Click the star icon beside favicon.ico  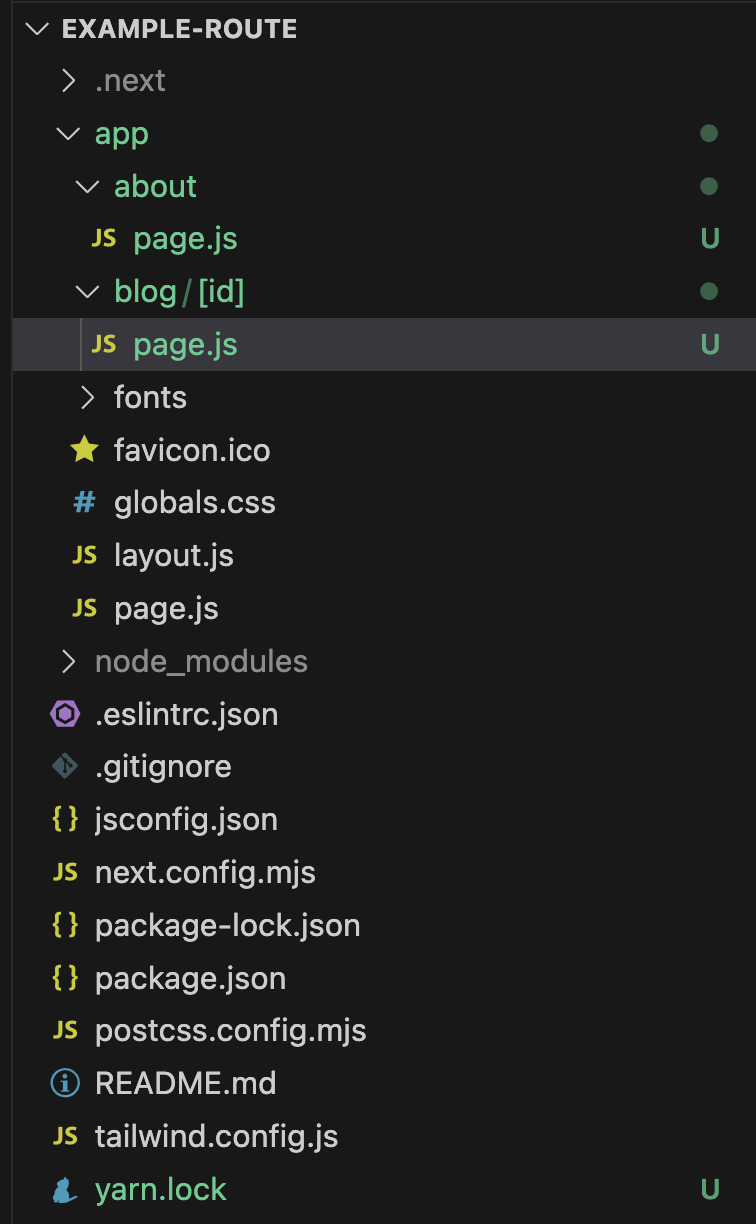(x=85, y=450)
